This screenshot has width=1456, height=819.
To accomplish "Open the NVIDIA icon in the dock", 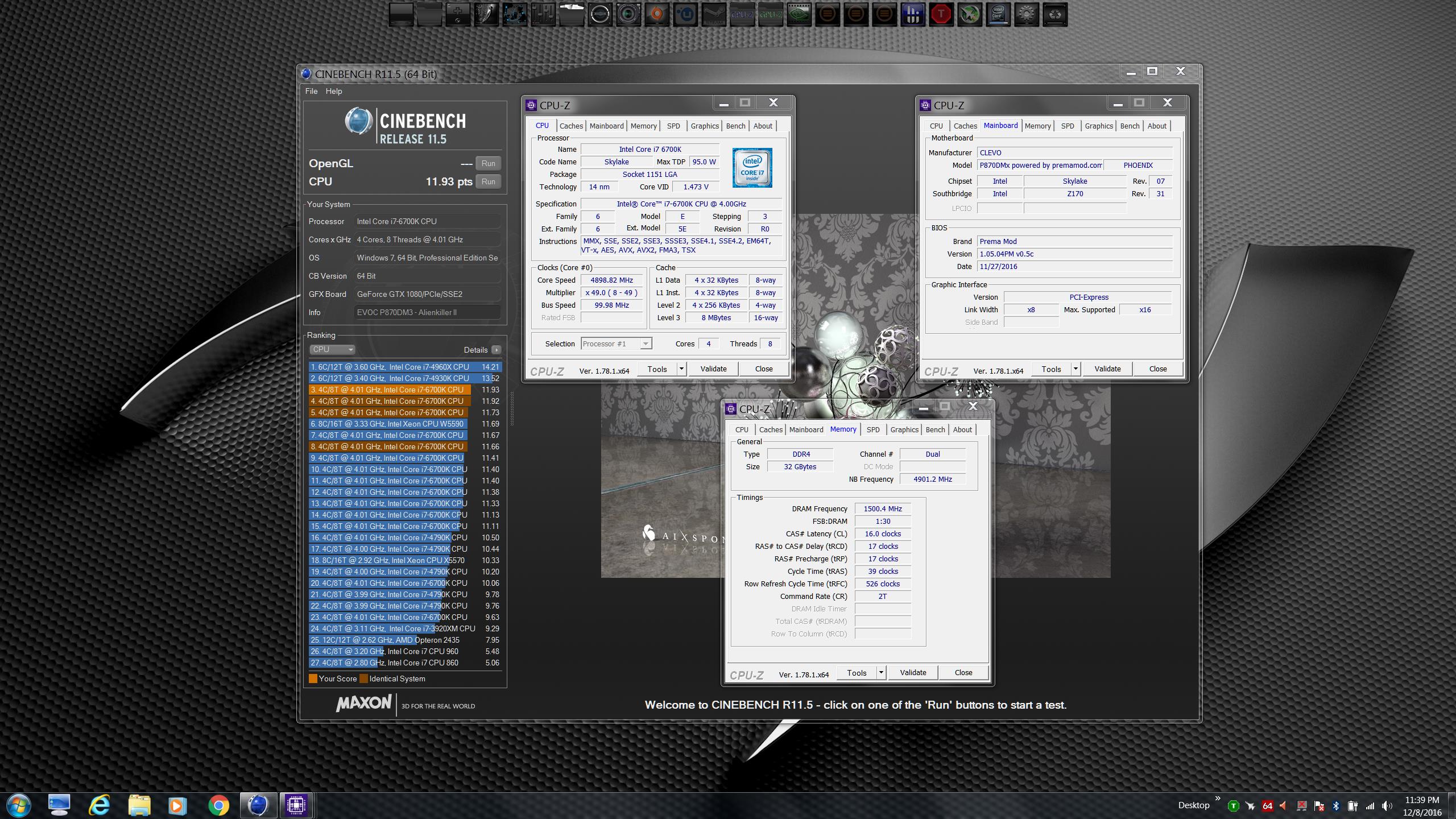I will click(x=799, y=14).
